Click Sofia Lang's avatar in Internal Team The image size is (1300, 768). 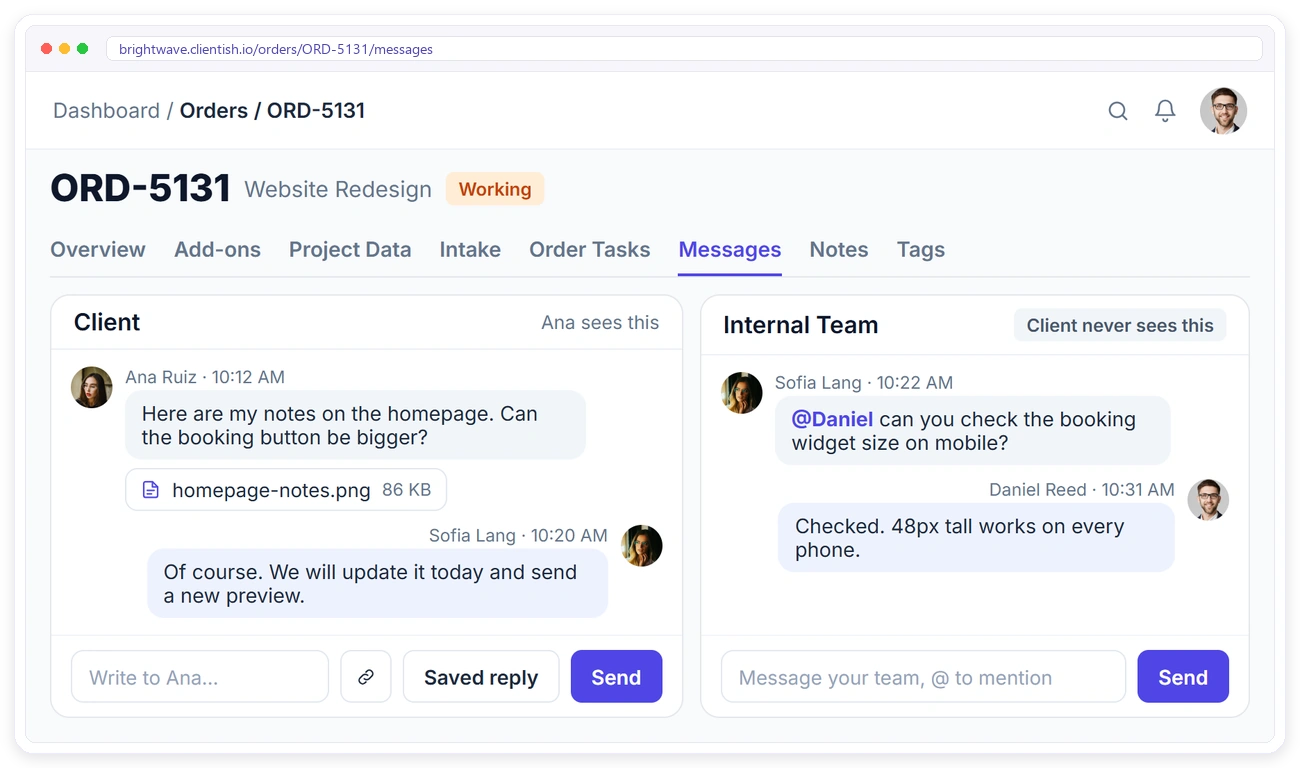[742, 393]
